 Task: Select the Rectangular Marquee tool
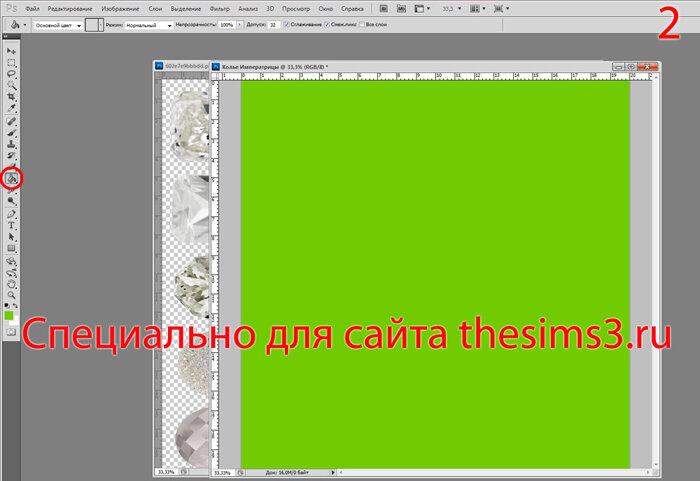tap(12, 62)
